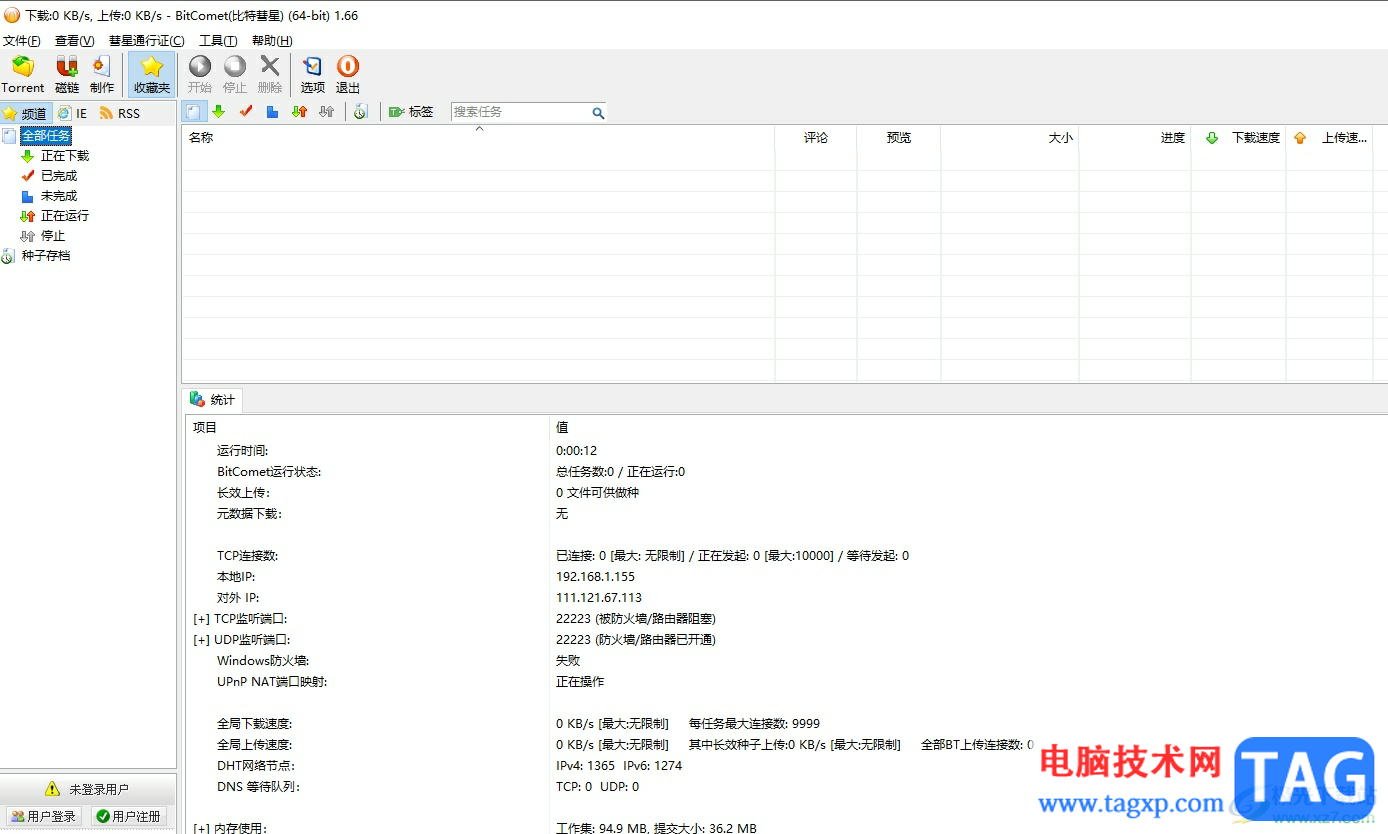Open the 查看(V) menu
The height and width of the screenshot is (834, 1388).
coord(75,41)
